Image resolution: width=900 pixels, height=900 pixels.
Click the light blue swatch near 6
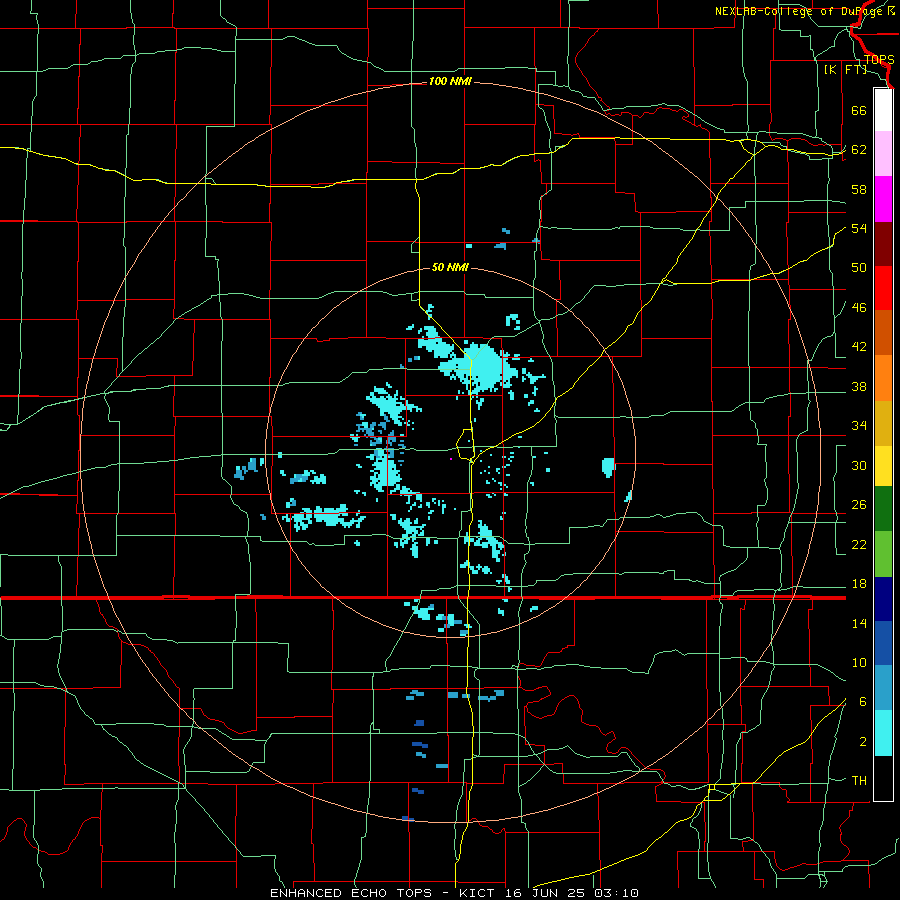pos(883,688)
